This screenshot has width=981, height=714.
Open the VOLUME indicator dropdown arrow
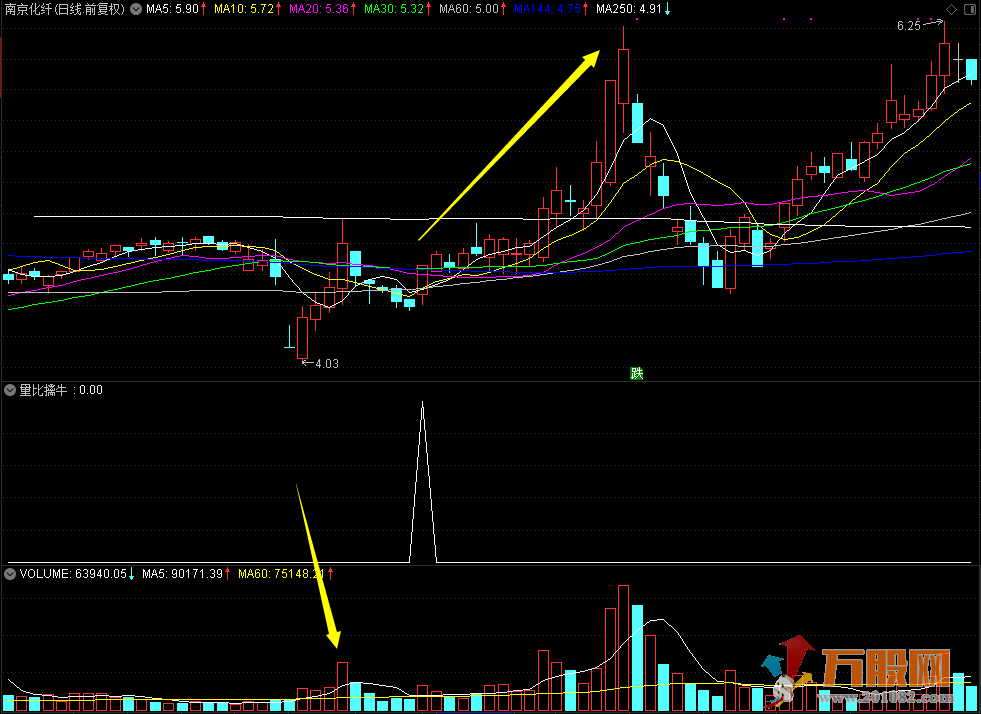10,574
